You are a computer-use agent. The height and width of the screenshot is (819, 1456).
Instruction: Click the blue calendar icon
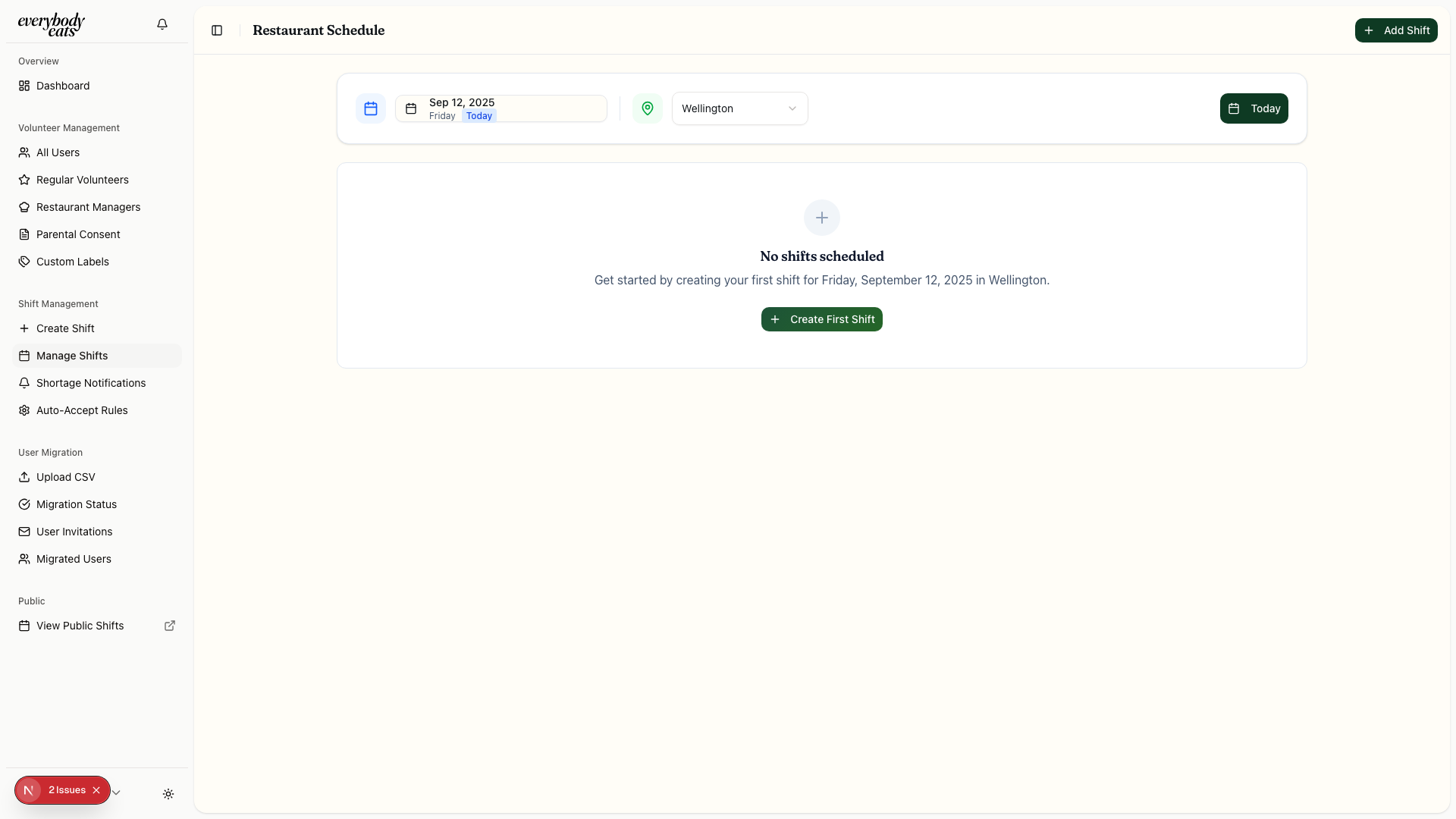371,108
